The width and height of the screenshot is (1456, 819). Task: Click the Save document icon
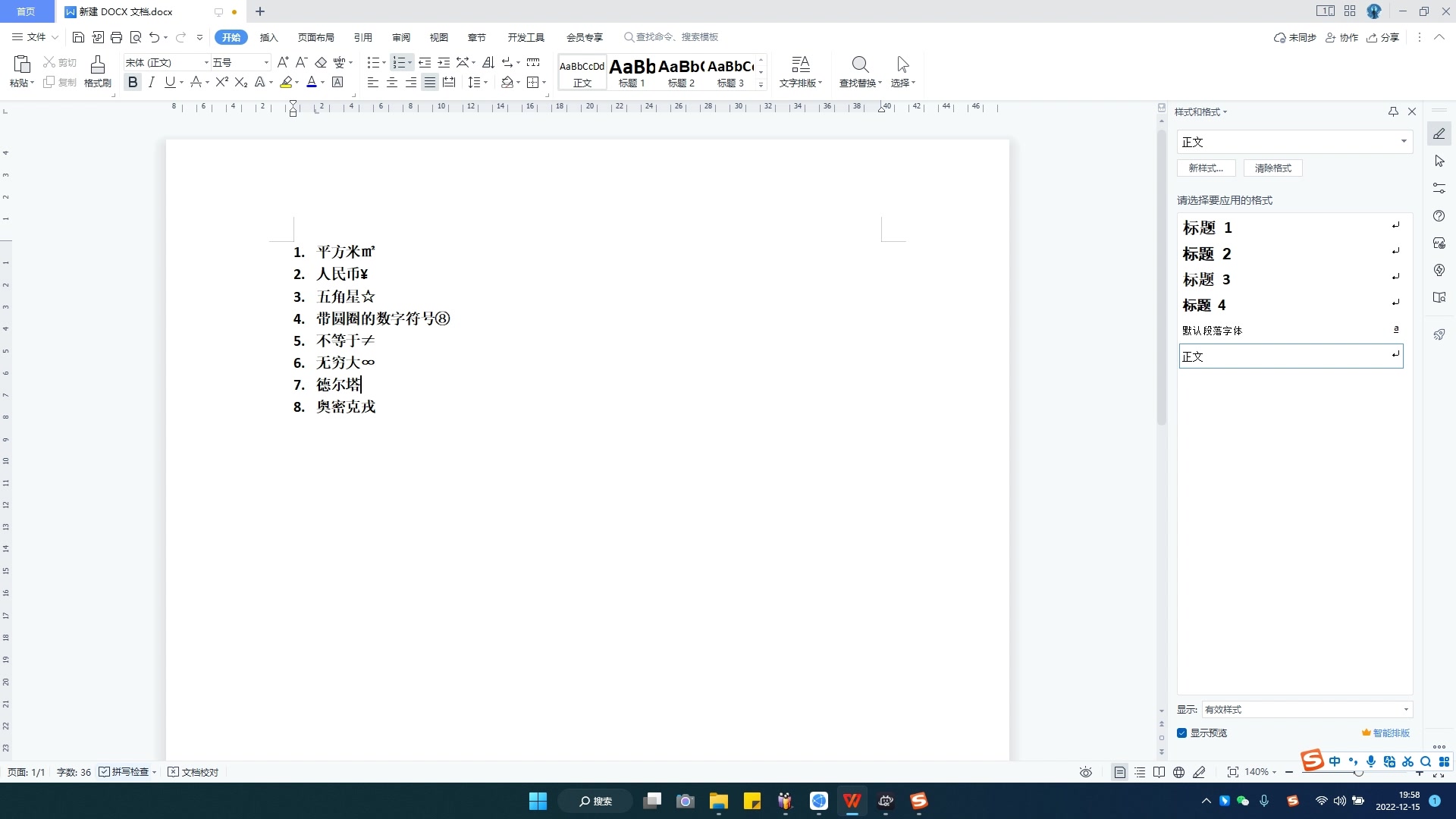[78, 37]
